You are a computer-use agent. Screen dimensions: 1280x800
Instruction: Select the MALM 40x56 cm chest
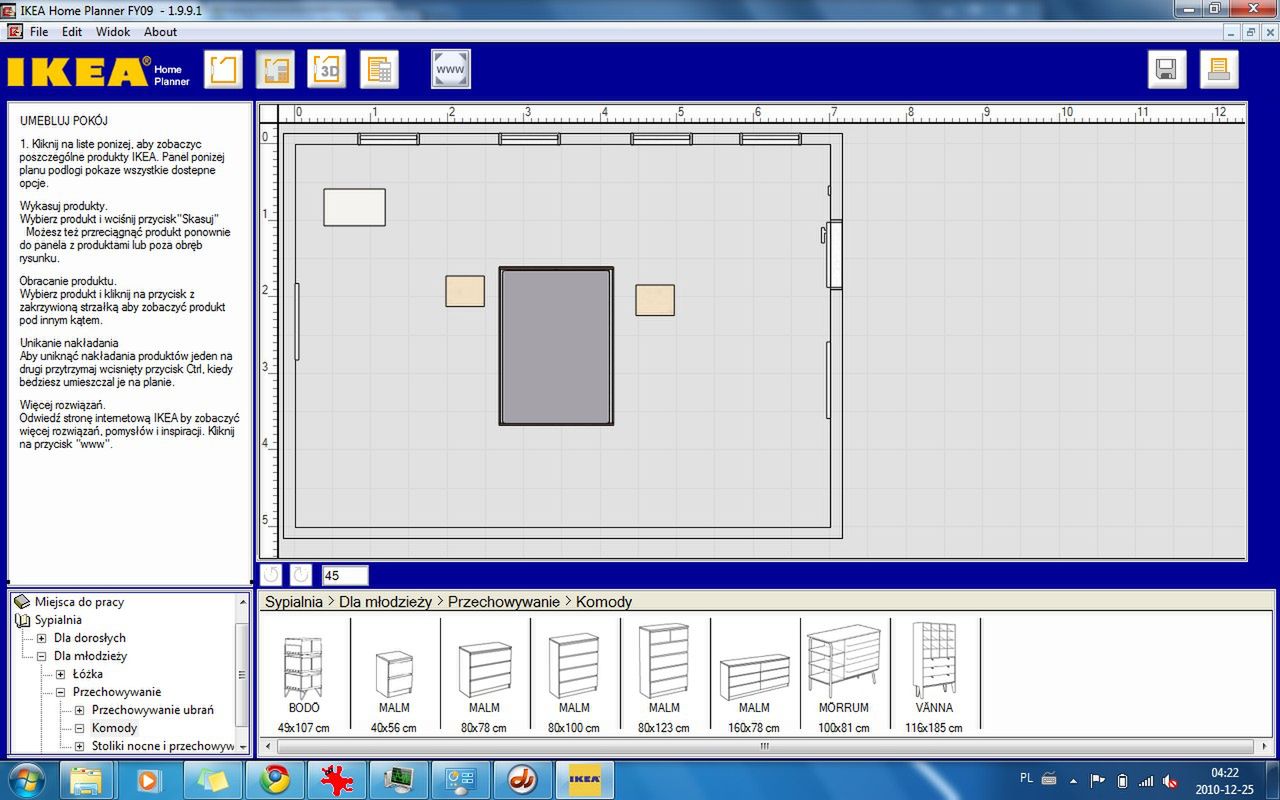tap(394, 677)
